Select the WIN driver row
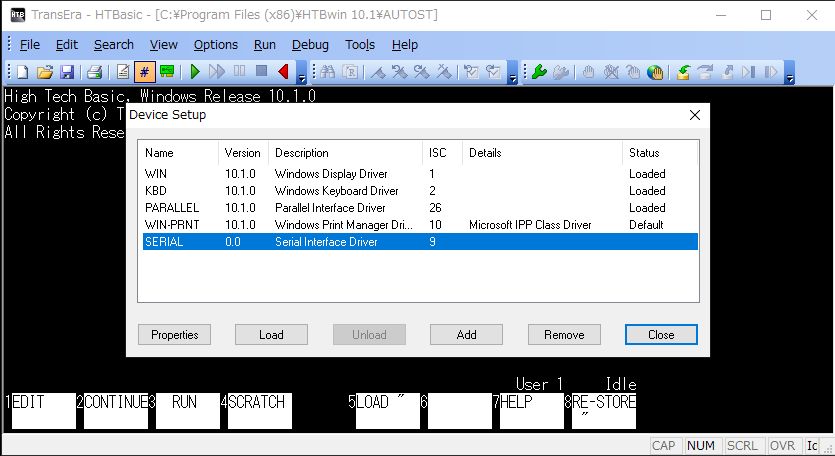835x456 pixels. tap(420, 174)
